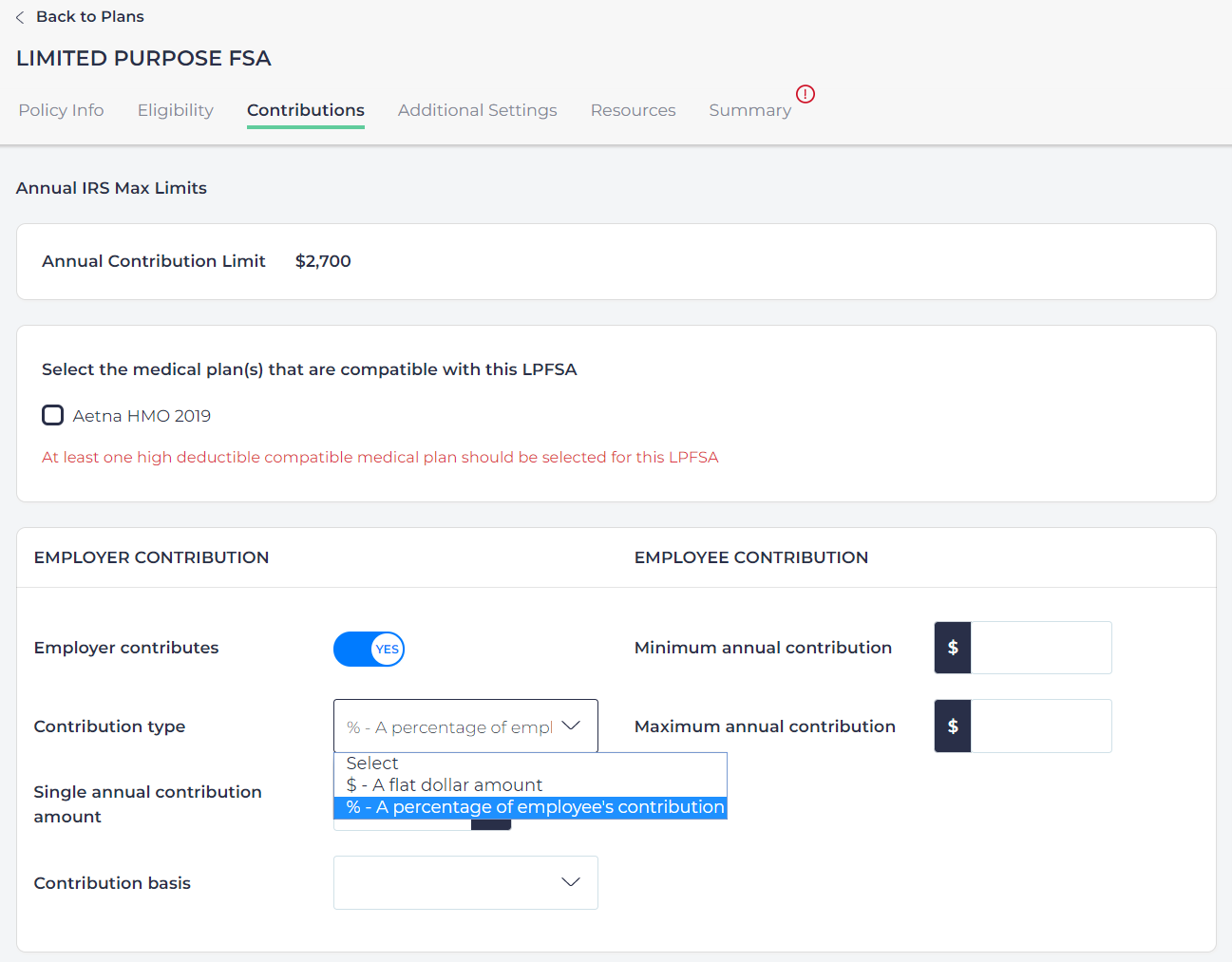Click dollar icon for Minimum annual contribution
The width and height of the screenshot is (1232, 962).
coord(952,648)
